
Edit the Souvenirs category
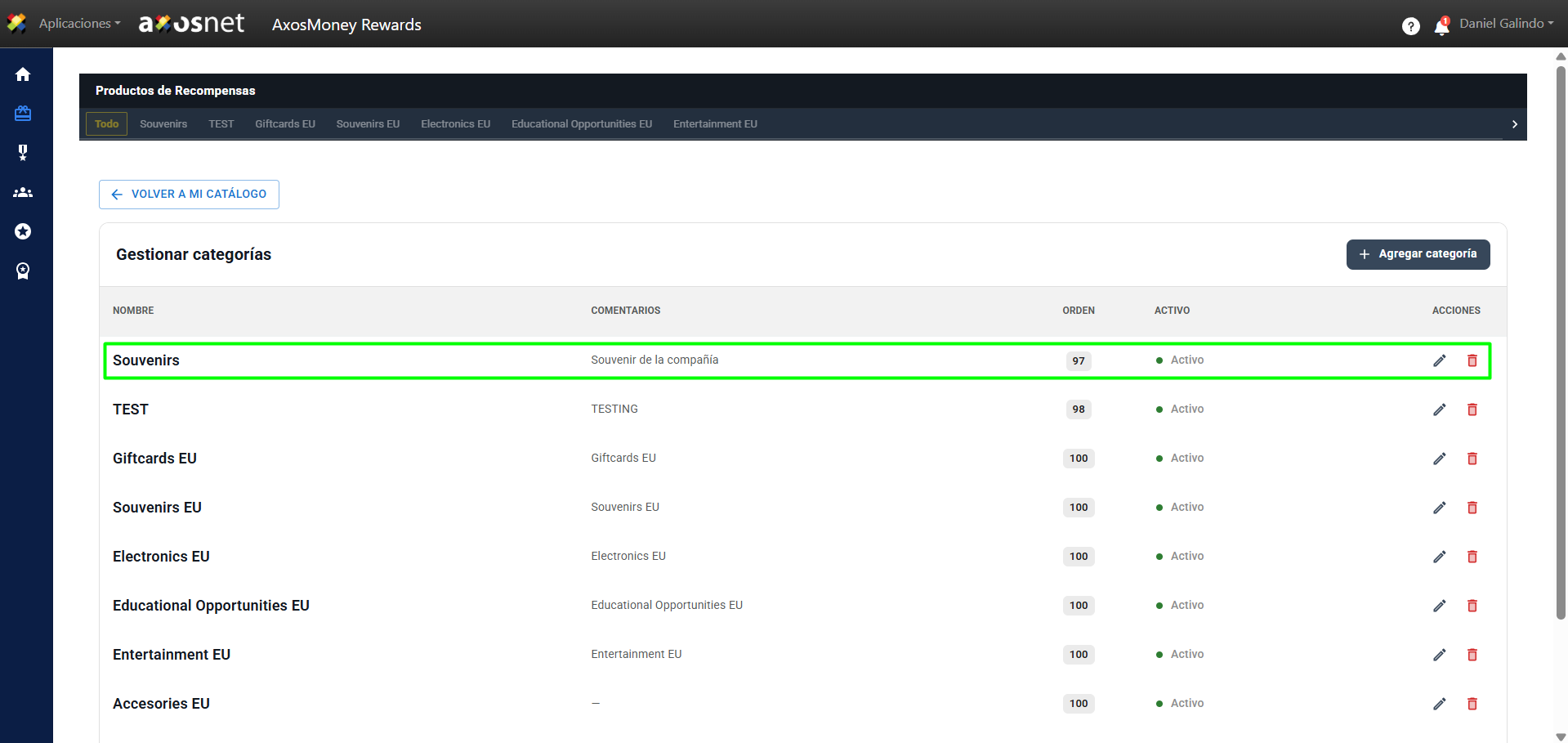(x=1439, y=360)
